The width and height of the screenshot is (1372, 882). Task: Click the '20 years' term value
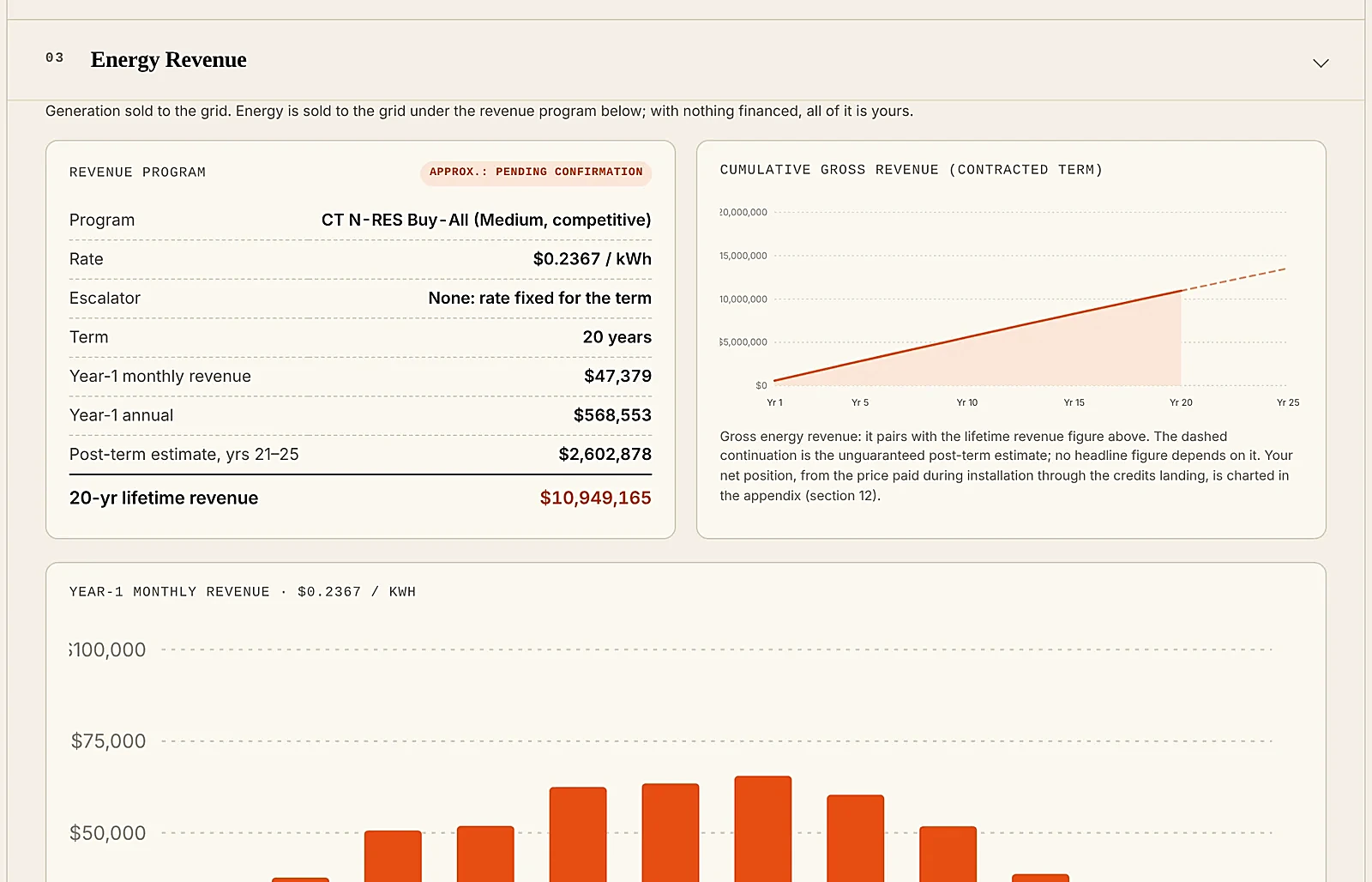617,337
